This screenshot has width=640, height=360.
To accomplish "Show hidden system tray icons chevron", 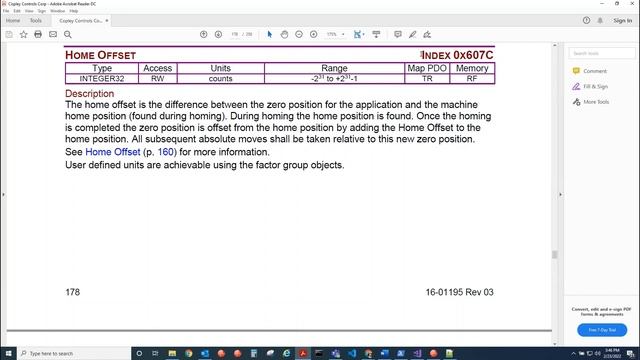I will (573, 353).
